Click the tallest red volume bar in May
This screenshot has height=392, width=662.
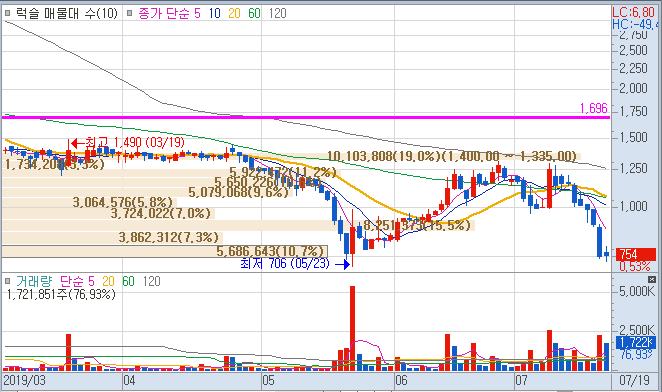coord(353,329)
